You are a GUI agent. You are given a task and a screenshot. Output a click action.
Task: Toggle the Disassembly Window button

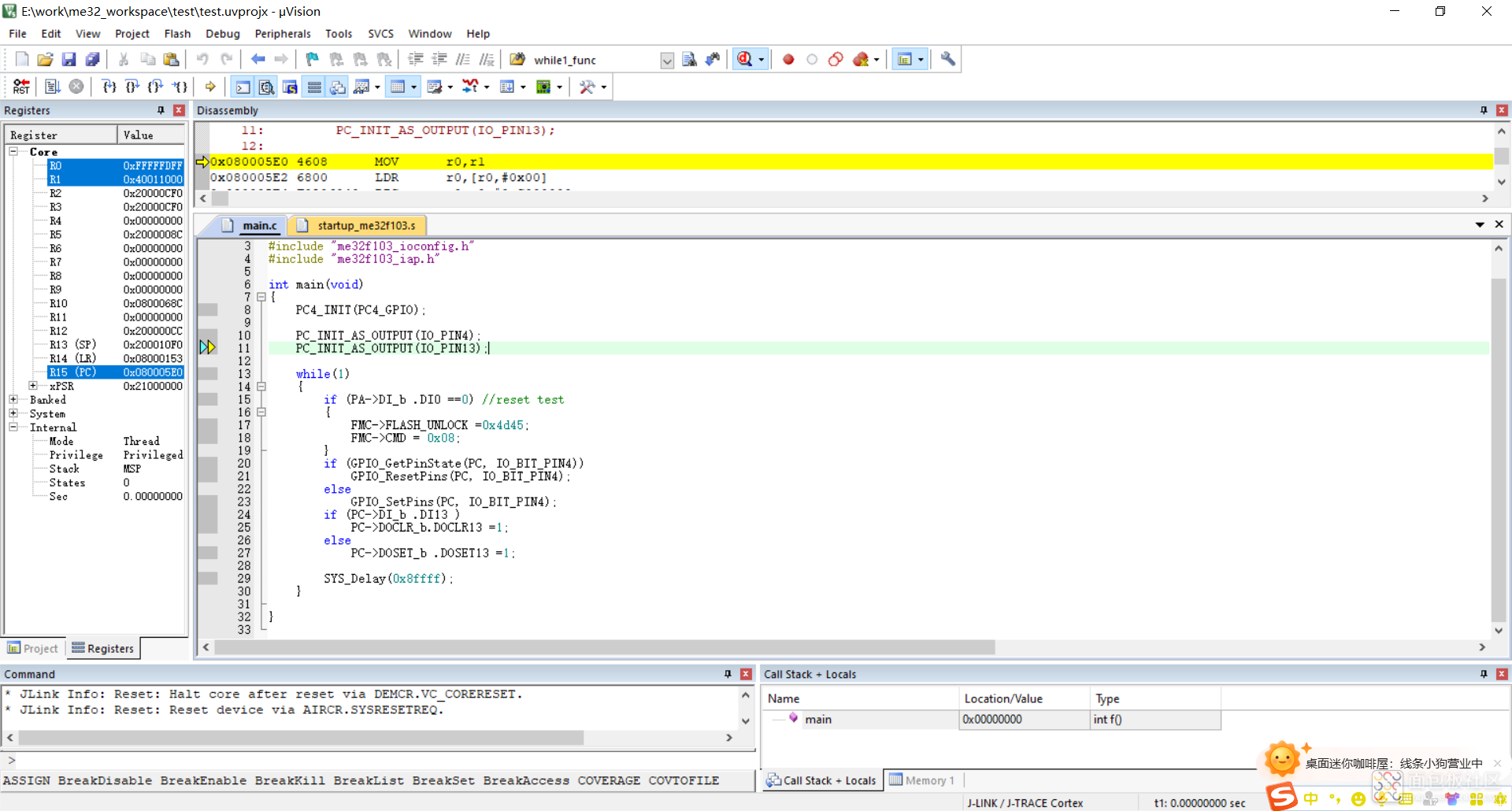[267, 87]
